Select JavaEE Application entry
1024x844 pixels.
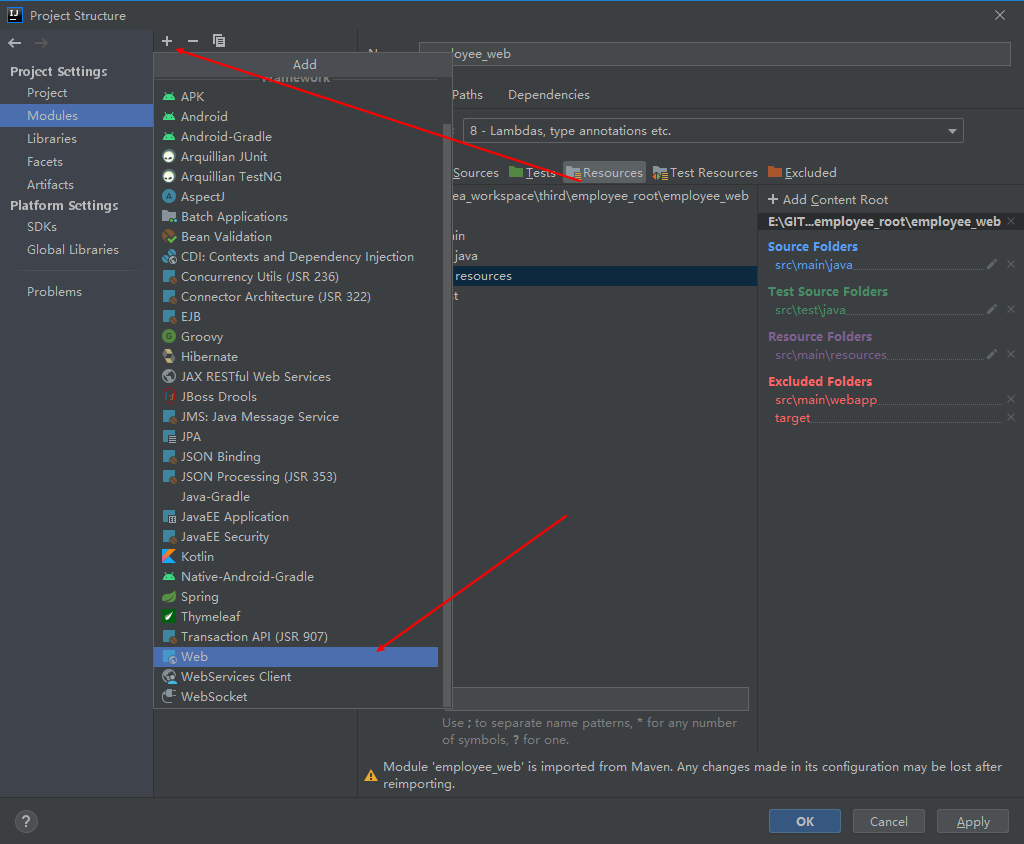click(x=296, y=517)
